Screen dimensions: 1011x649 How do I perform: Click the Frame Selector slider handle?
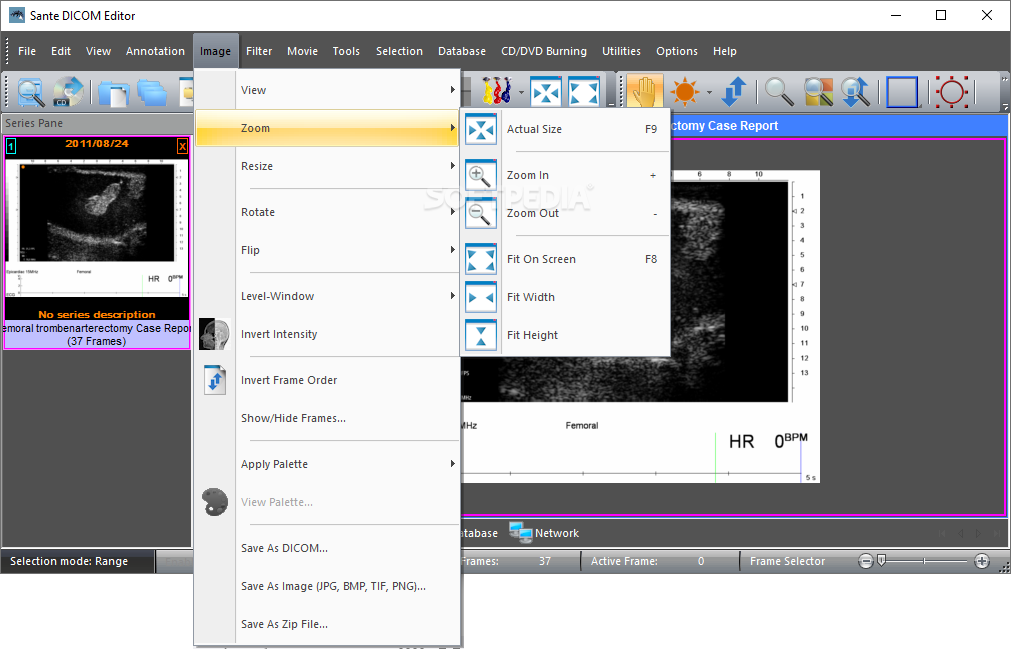point(881,560)
